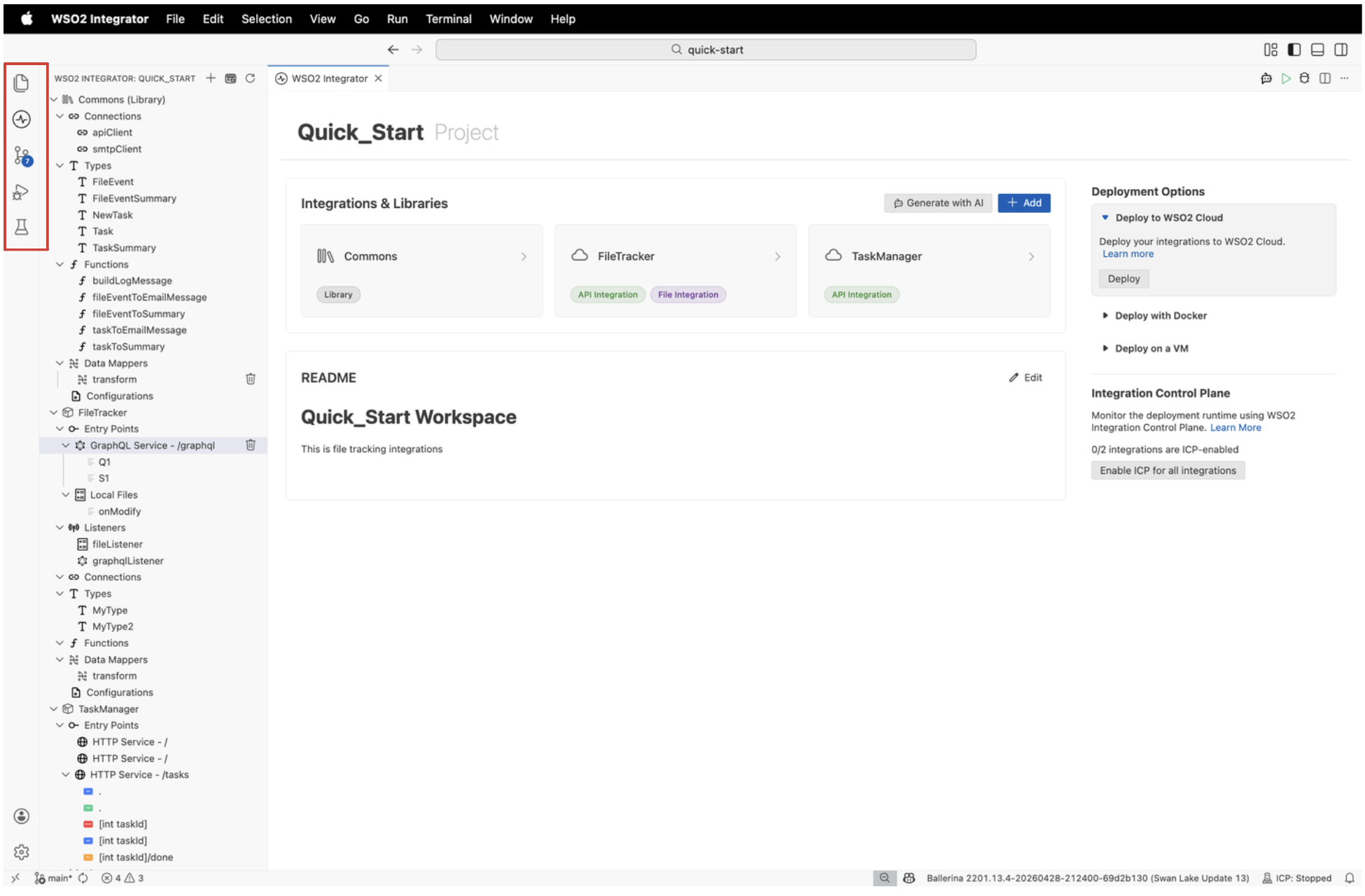Open the Terminal menu
Screen dimensions: 1365x896
pyautogui.click(x=449, y=19)
